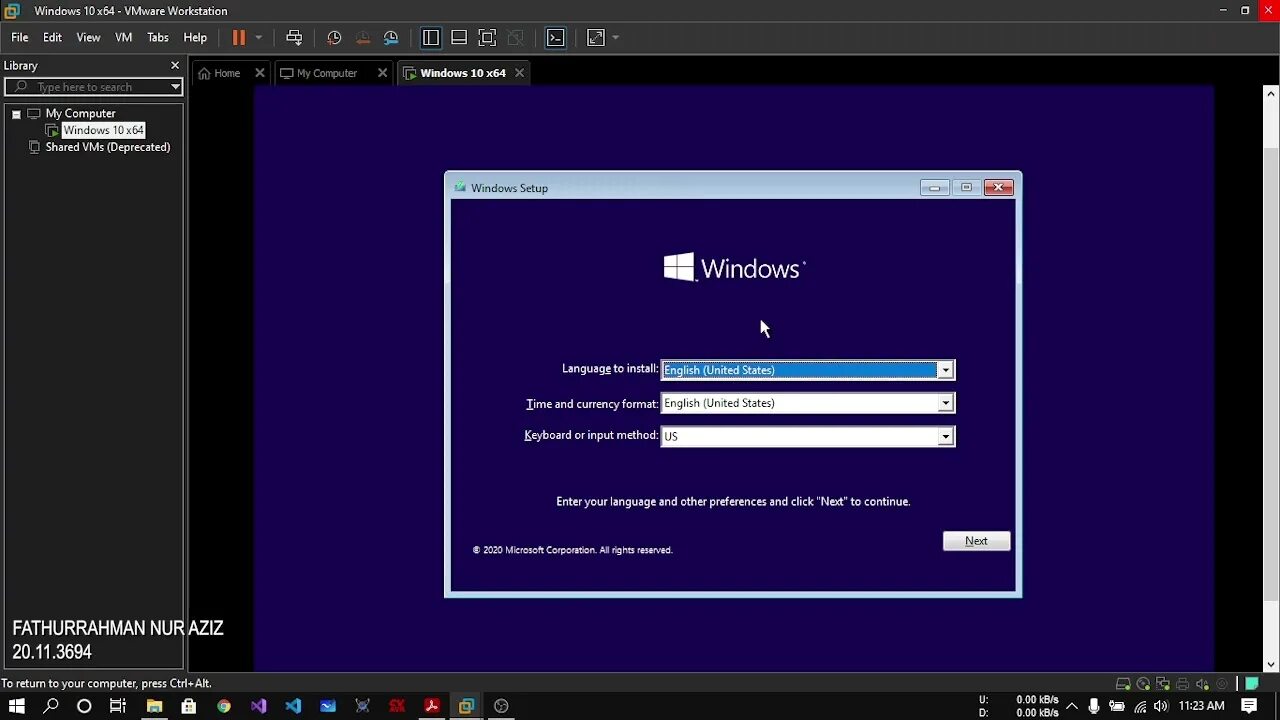Select Windows 10 x64 in the library
Screen dimensions: 1280x720
coord(103,130)
